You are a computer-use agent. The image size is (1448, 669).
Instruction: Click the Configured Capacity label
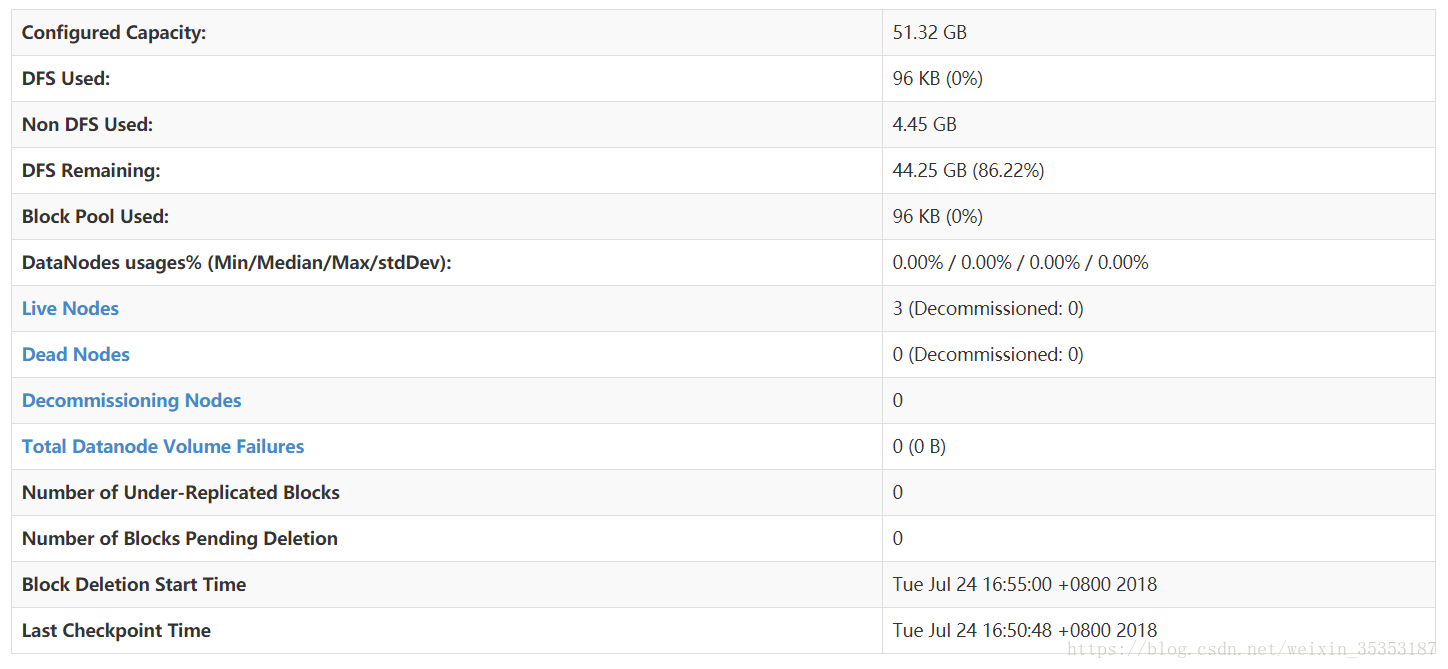click(x=114, y=33)
